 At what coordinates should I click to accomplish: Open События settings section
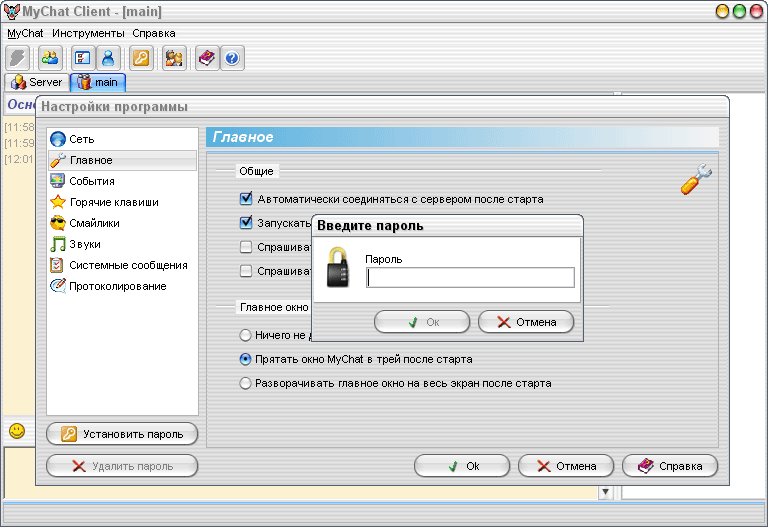point(122,181)
